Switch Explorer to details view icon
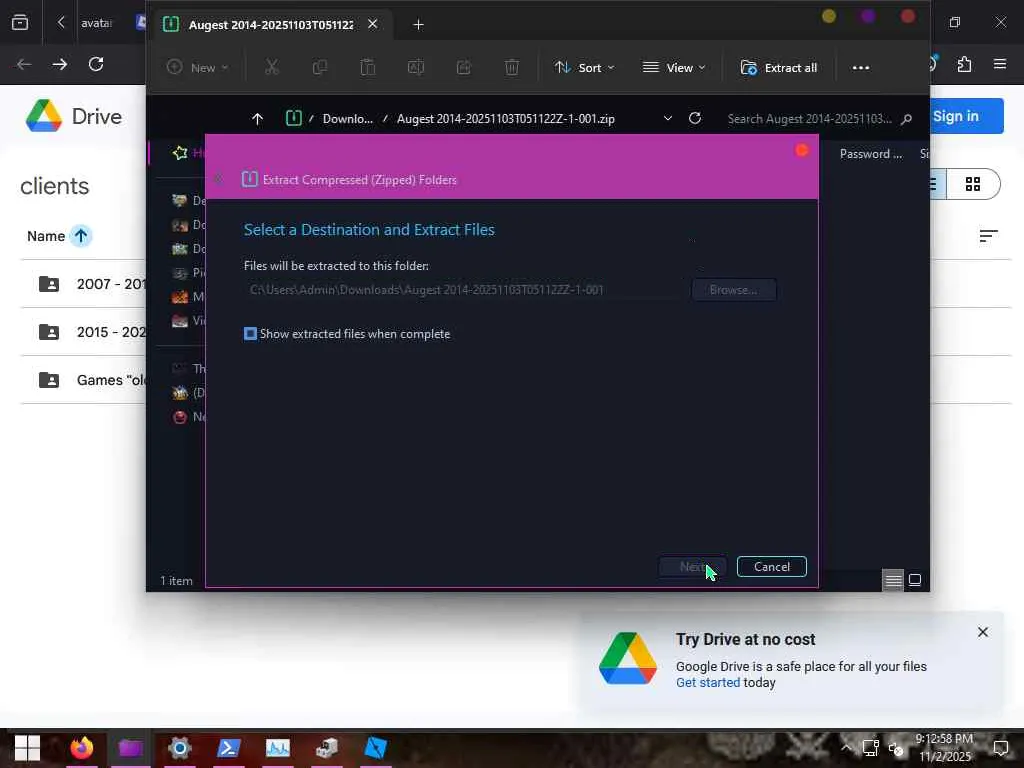Screen dimensions: 1024x768 (x=893, y=579)
